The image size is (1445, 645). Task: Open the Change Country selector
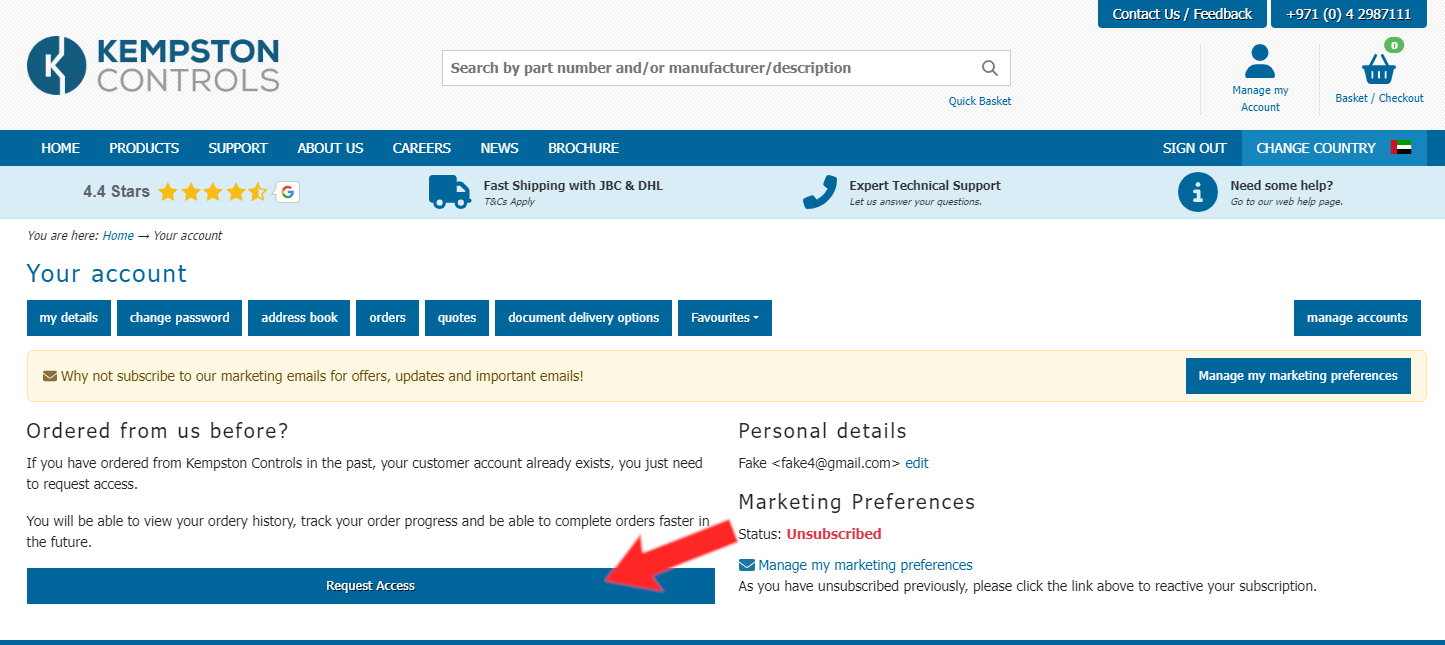point(1334,148)
